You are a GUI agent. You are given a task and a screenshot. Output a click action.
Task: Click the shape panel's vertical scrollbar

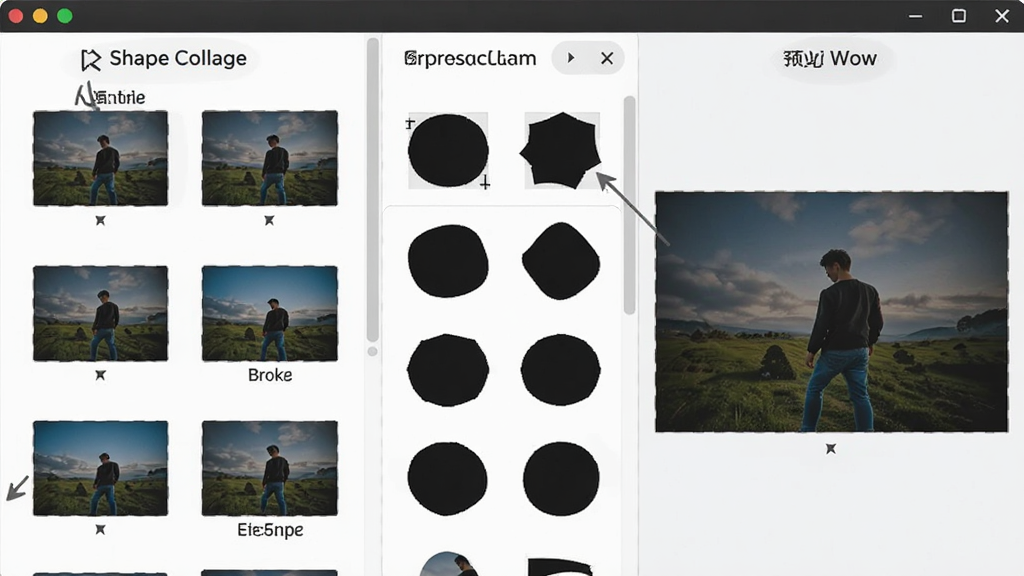click(x=630, y=205)
